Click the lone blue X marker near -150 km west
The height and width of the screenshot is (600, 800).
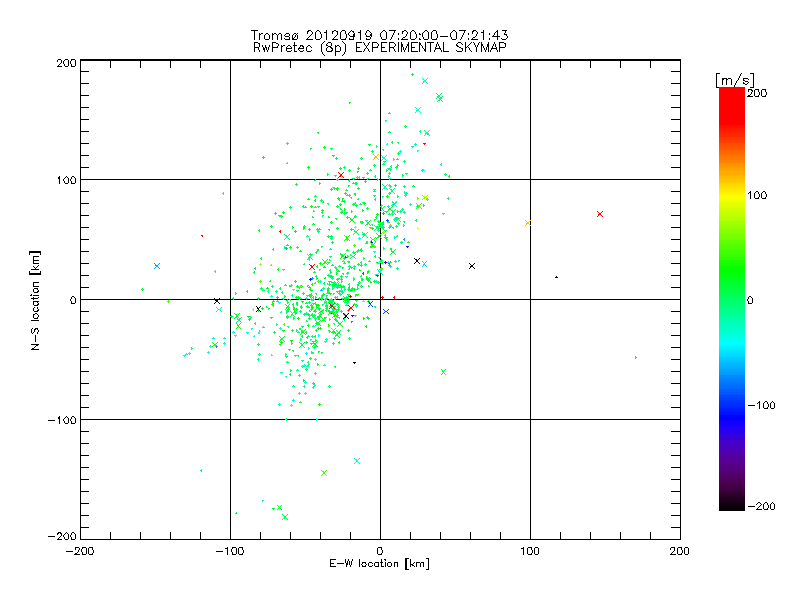click(x=157, y=266)
